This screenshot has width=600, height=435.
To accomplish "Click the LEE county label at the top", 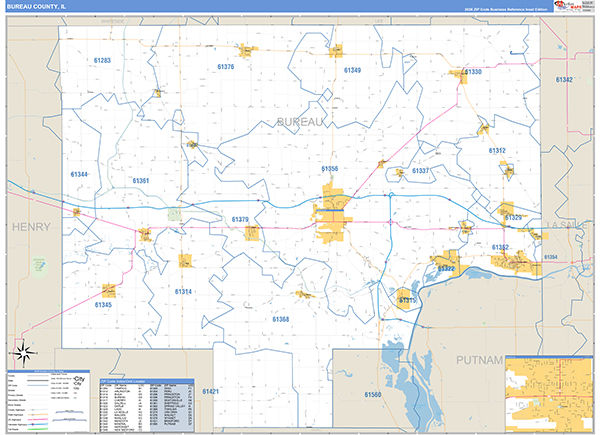I will tap(378, 21).
